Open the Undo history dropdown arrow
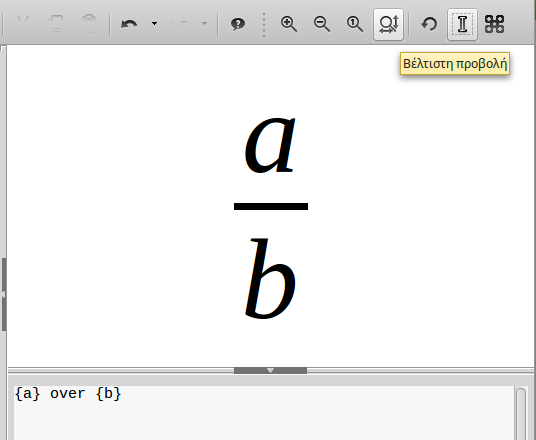This screenshot has width=536, height=440. [155, 24]
